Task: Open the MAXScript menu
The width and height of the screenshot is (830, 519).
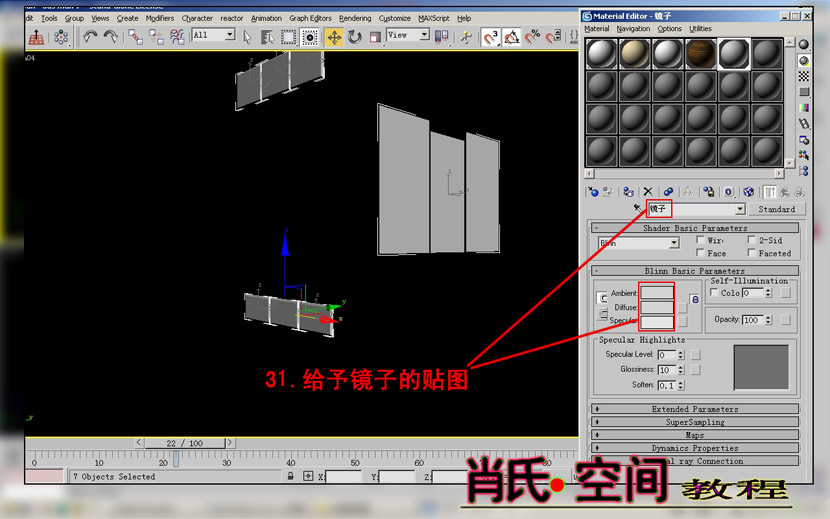Action: (434, 18)
